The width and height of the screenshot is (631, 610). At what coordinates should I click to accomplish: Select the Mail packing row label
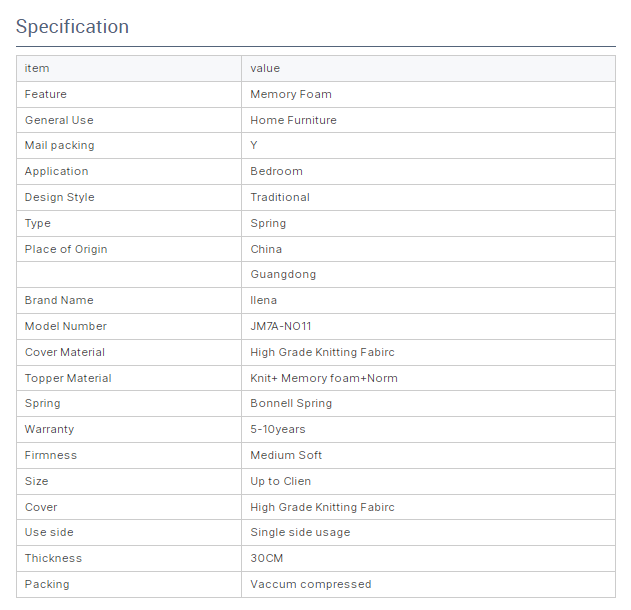(60, 145)
